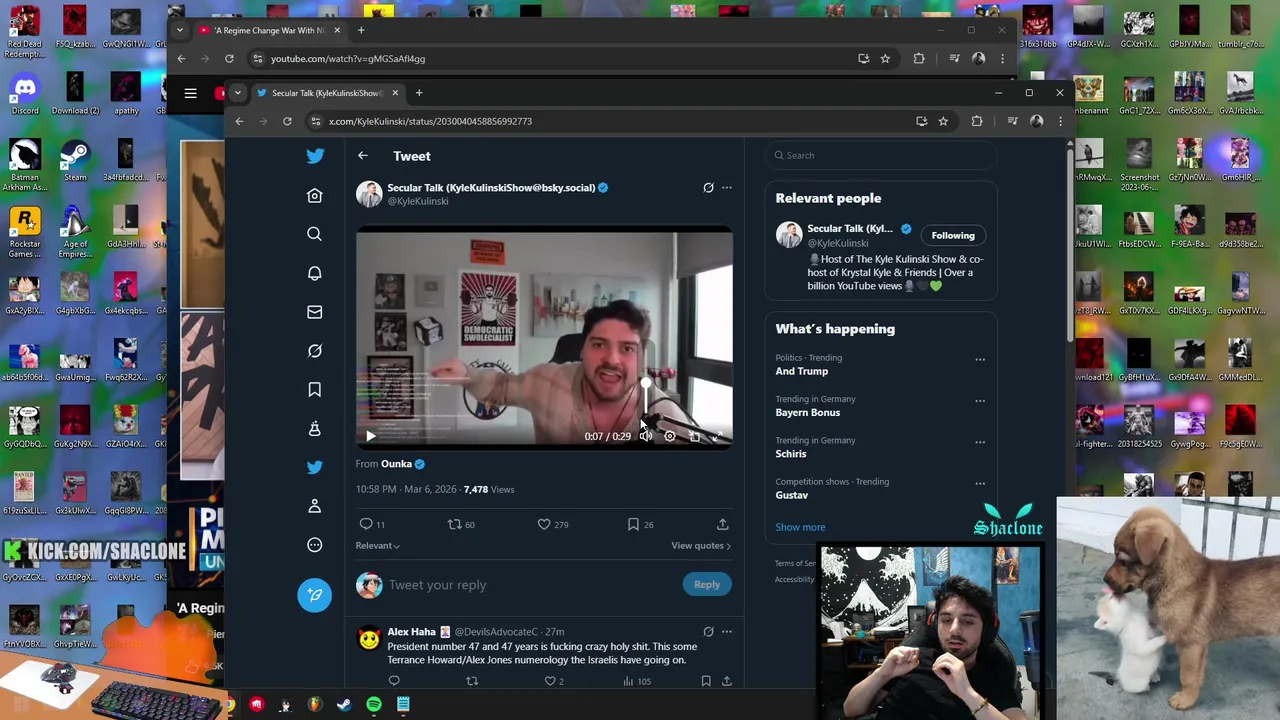Viewport: 1280px width, 720px height.
Task: Reply to the tweet via comment icon
Action: (366, 524)
